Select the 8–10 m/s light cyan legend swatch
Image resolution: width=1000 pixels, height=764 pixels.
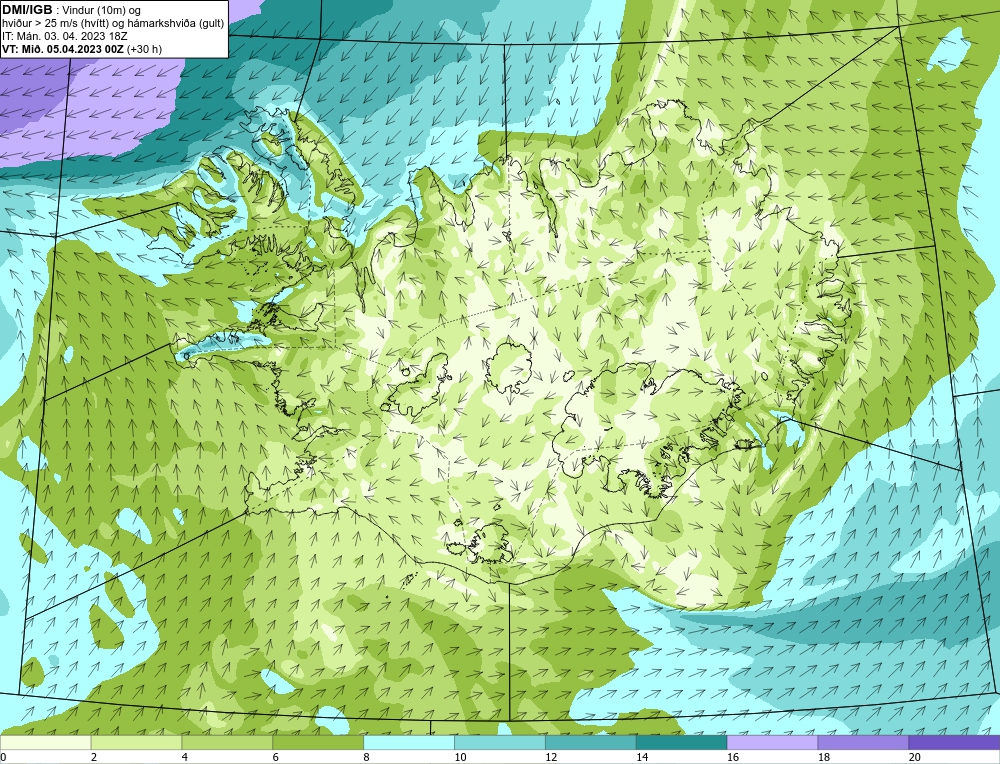[409, 743]
